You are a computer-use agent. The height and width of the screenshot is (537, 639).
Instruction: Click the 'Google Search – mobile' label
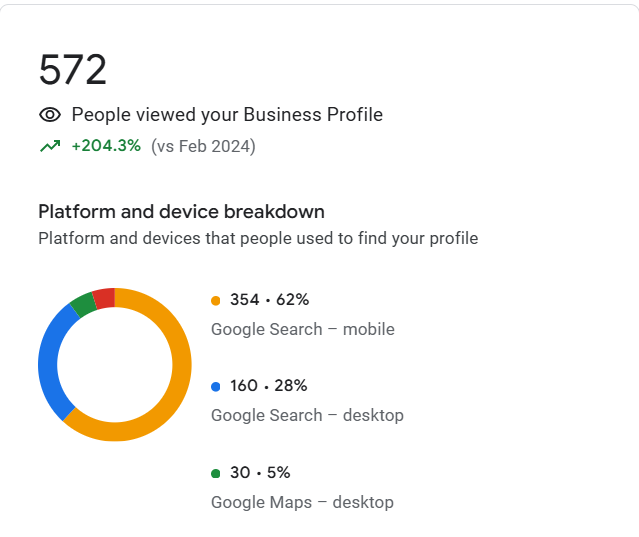click(303, 329)
